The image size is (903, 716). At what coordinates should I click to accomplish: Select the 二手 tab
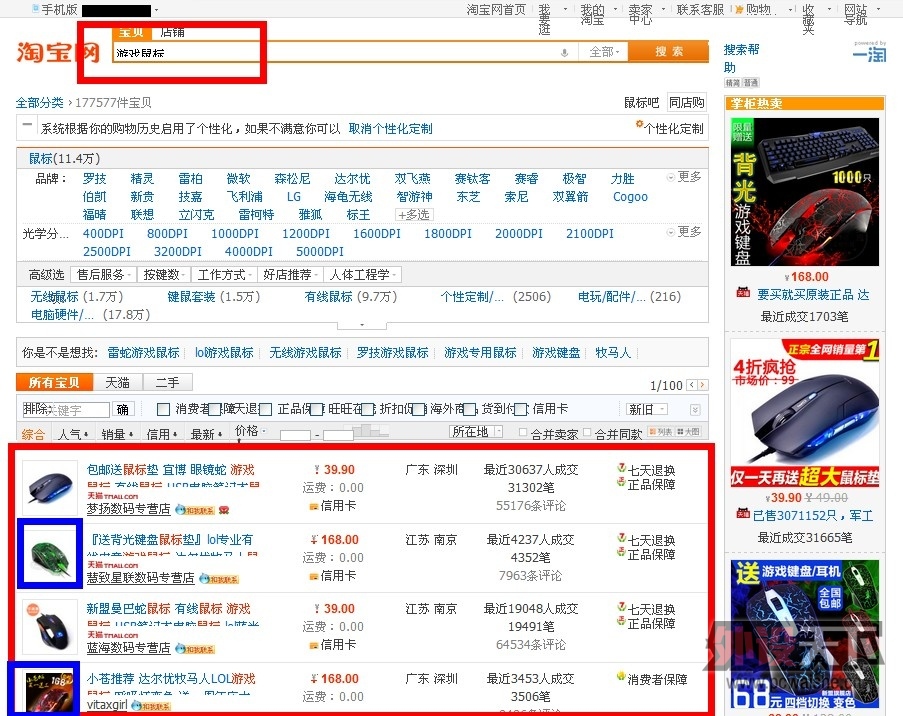tap(167, 382)
